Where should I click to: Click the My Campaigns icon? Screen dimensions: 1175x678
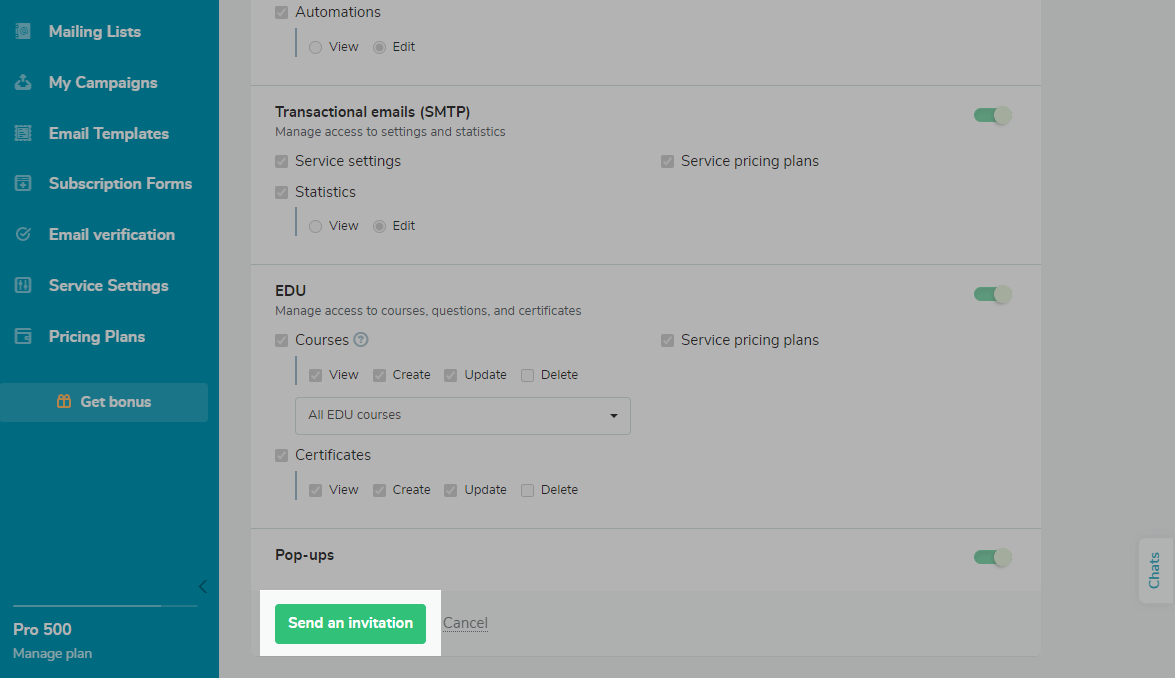[23, 83]
